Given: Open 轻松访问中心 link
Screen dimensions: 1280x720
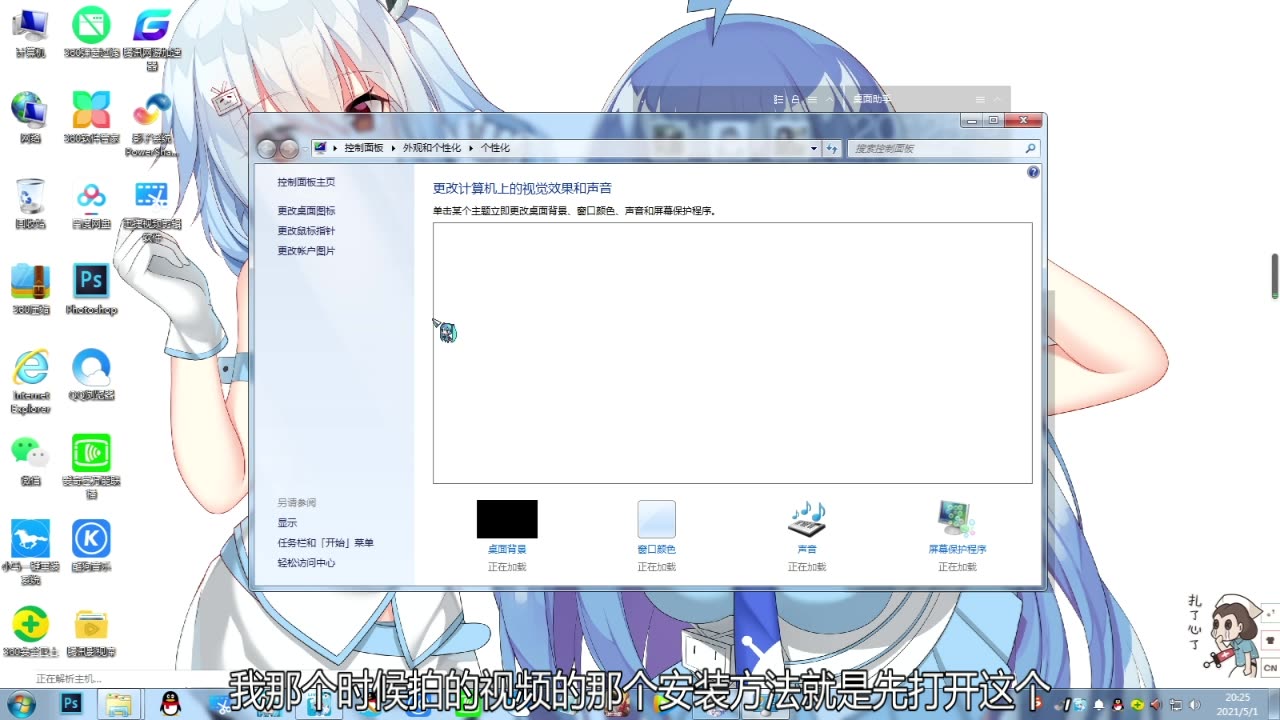Looking at the screenshot, I should pos(306,563).
